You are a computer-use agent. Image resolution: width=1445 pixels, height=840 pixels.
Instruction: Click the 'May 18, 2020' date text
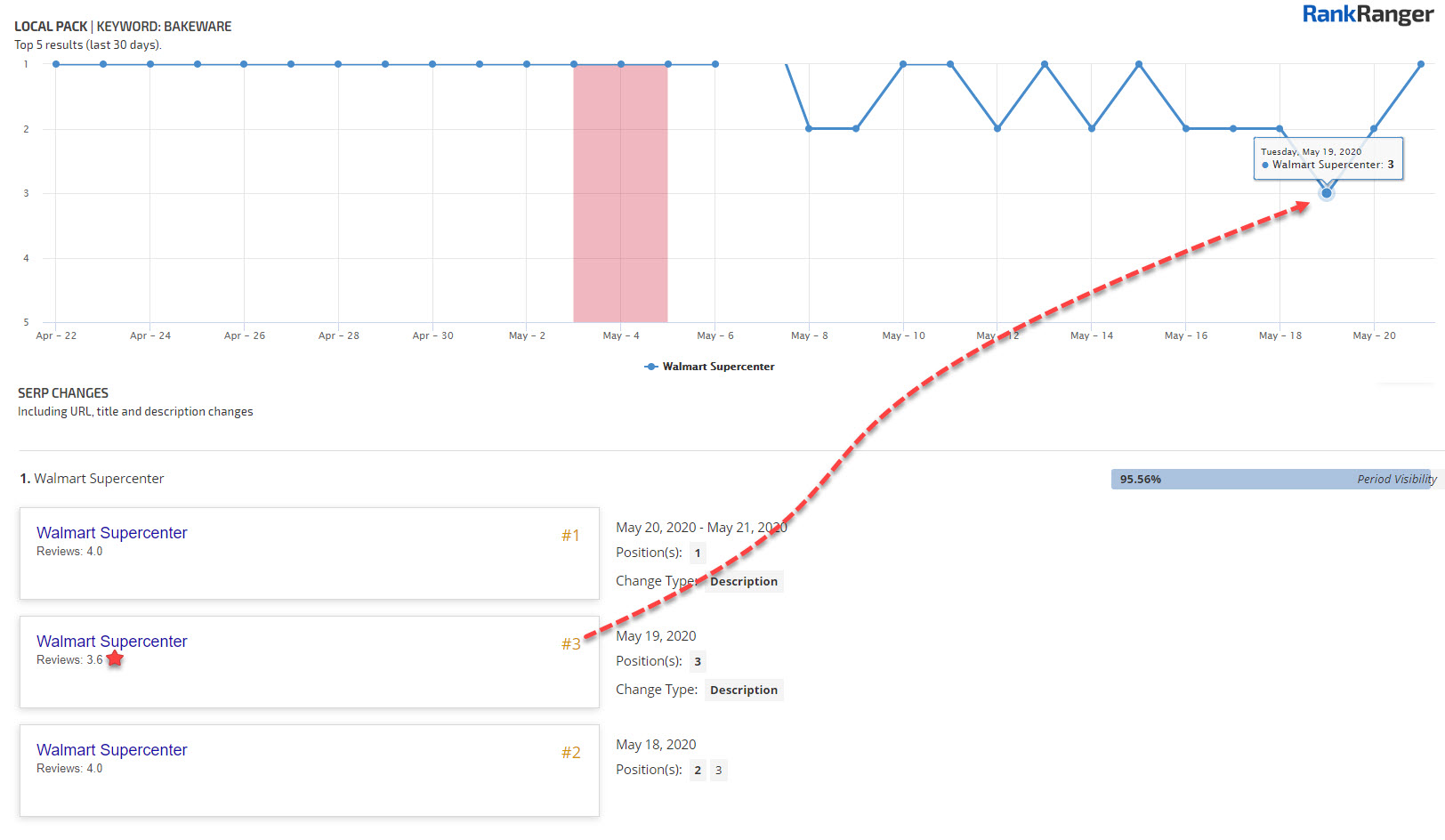(656, 745)
